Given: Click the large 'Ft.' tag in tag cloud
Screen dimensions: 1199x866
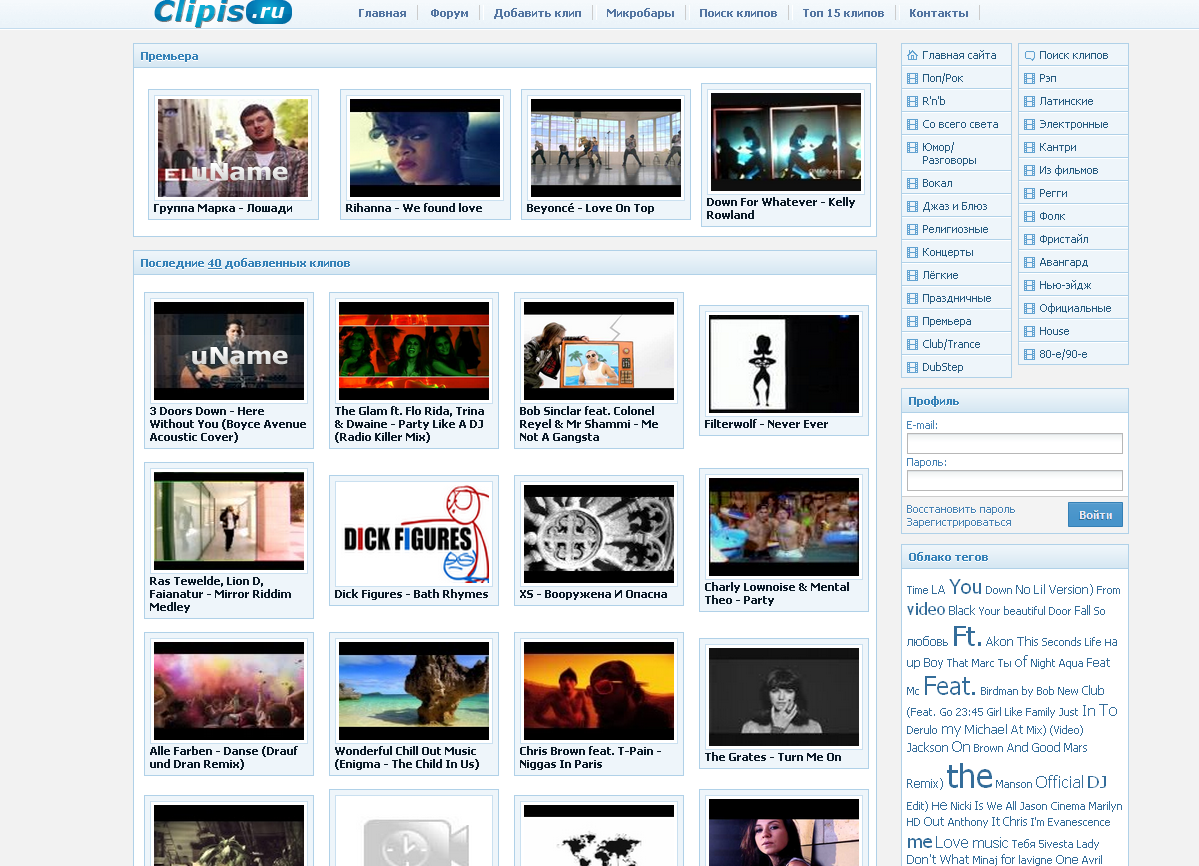Looking at the screenshot, I should tap(967, 636).
